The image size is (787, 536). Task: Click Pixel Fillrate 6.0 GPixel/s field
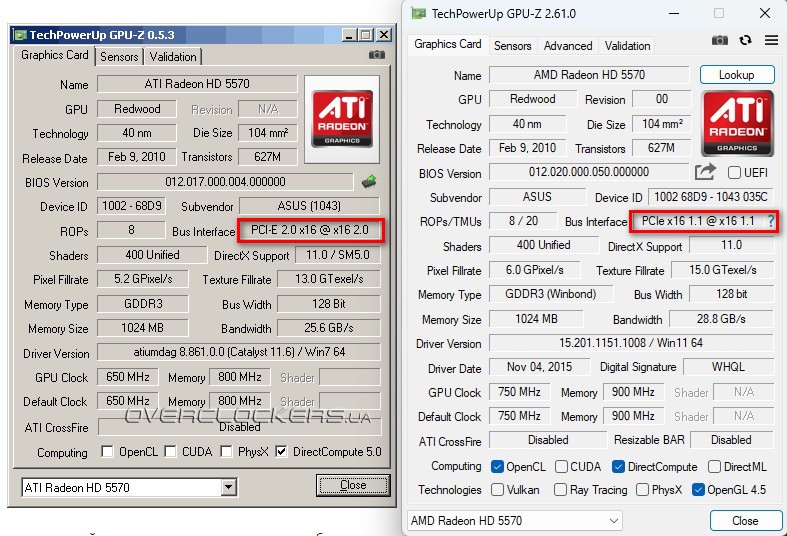pyautogui.click(x=535, y=270)
